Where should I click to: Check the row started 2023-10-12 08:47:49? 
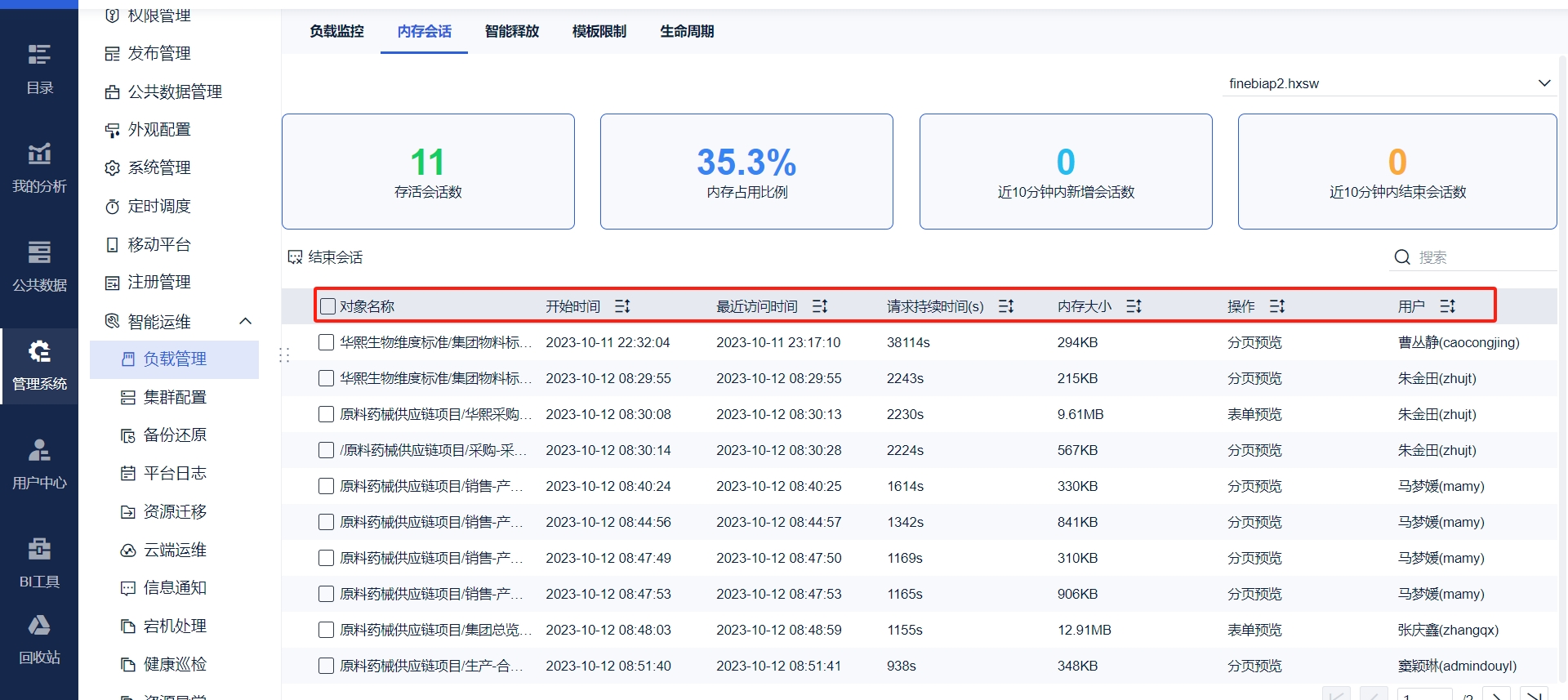[326, 558]
